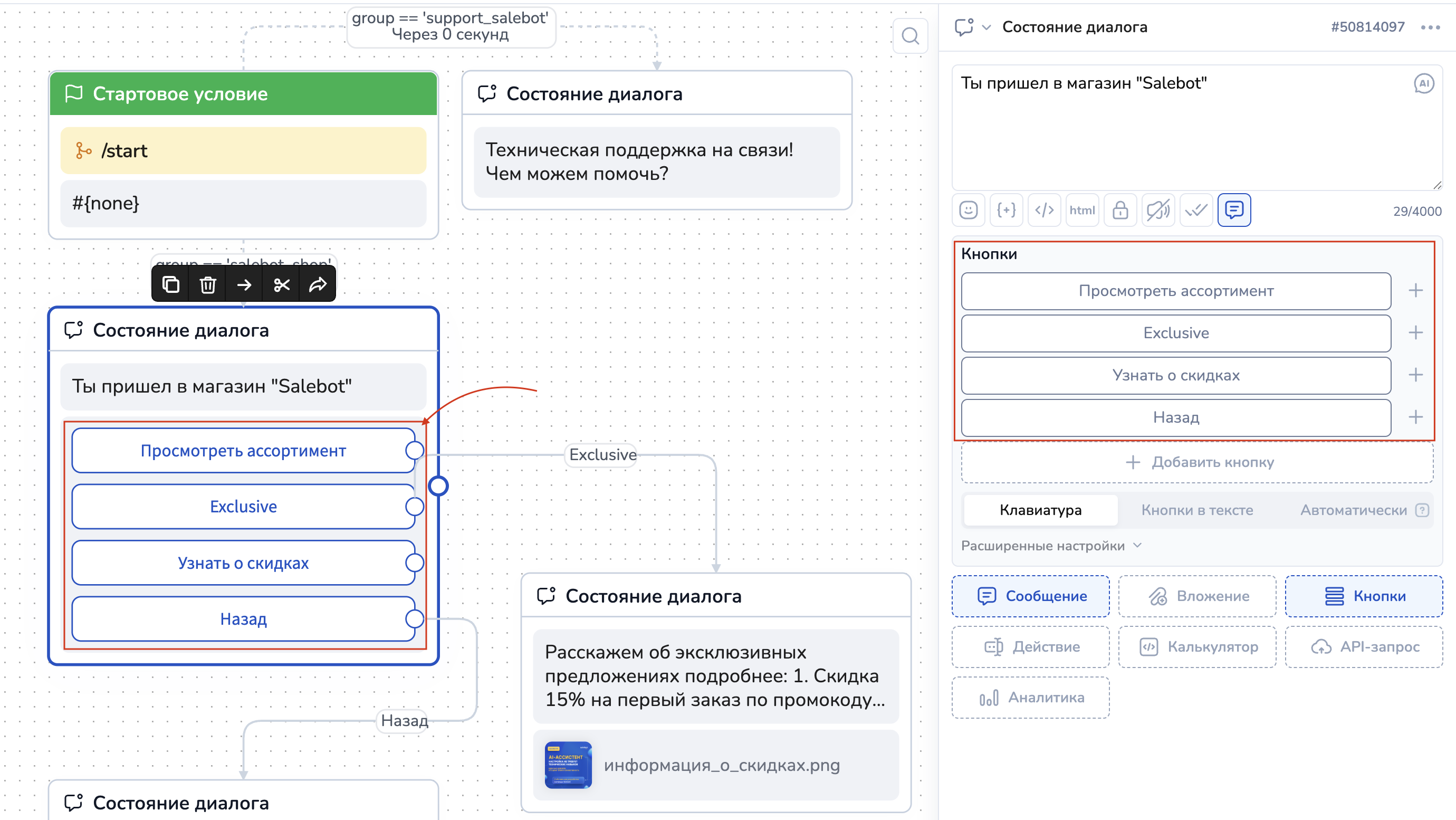Image resolution: width=1456 pixels, height=820 pixels.
Task: Click the duplicate block icon in node toolbar
Action: pos(171,284)
